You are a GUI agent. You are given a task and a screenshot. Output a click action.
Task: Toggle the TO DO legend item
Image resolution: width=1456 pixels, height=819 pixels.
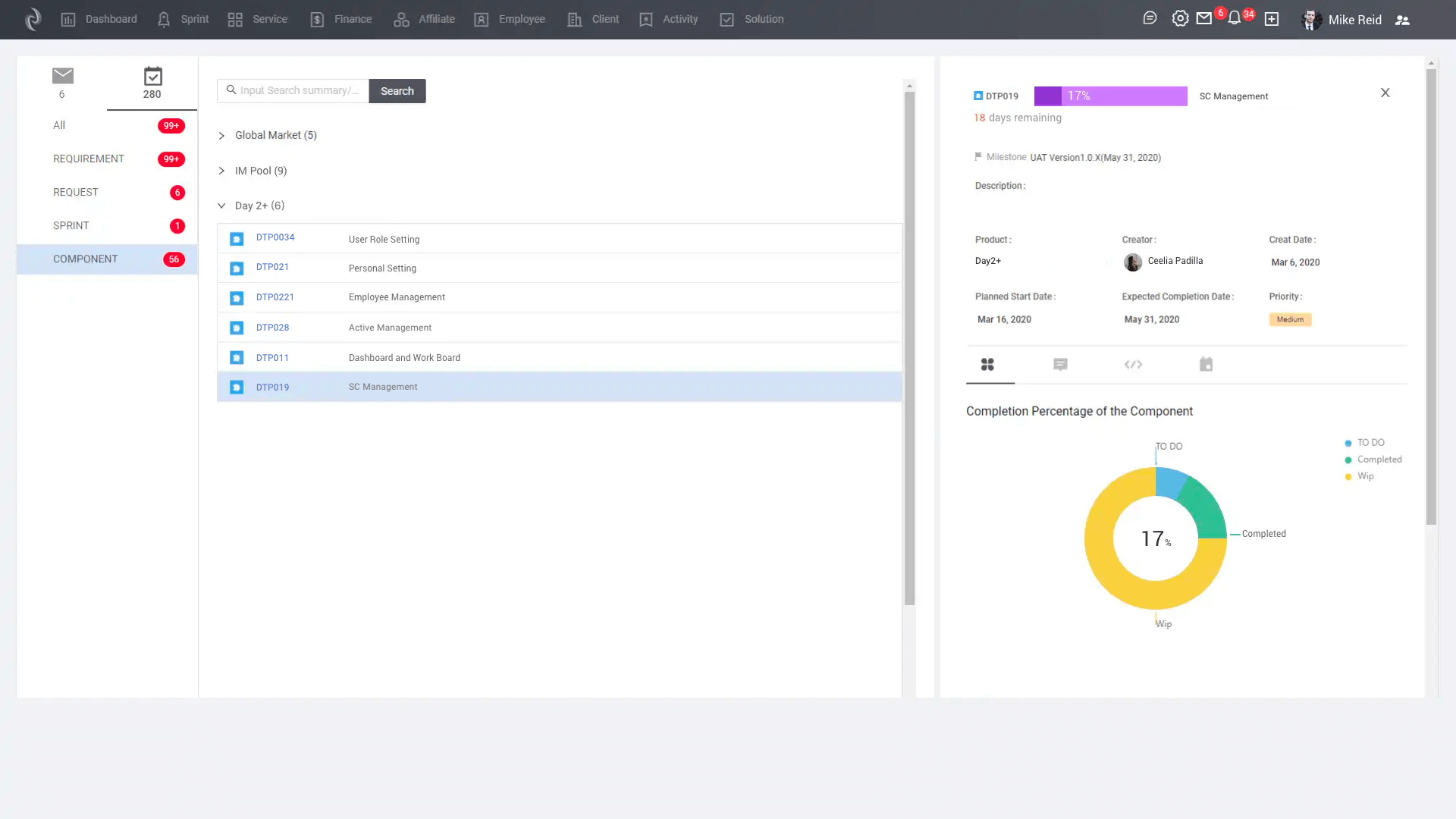(x=1370, y=443)
